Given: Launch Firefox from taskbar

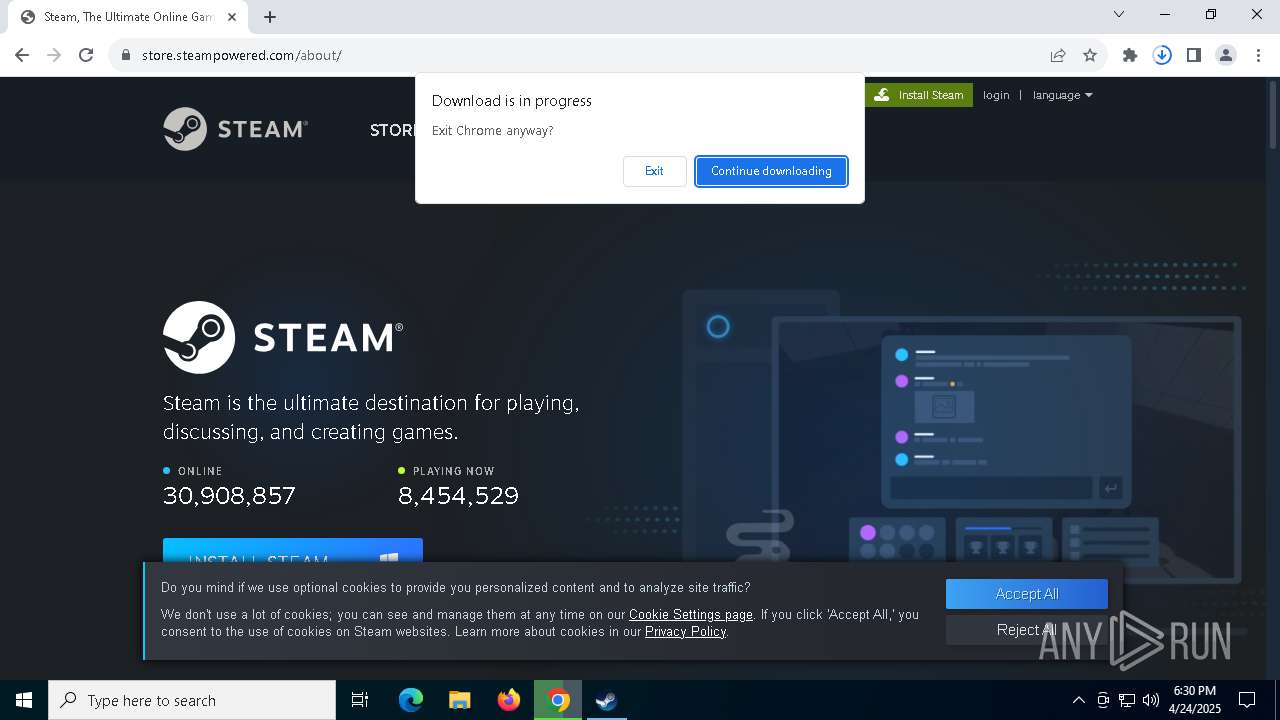Looking at the screenshot, I should (x=509, y=700).
